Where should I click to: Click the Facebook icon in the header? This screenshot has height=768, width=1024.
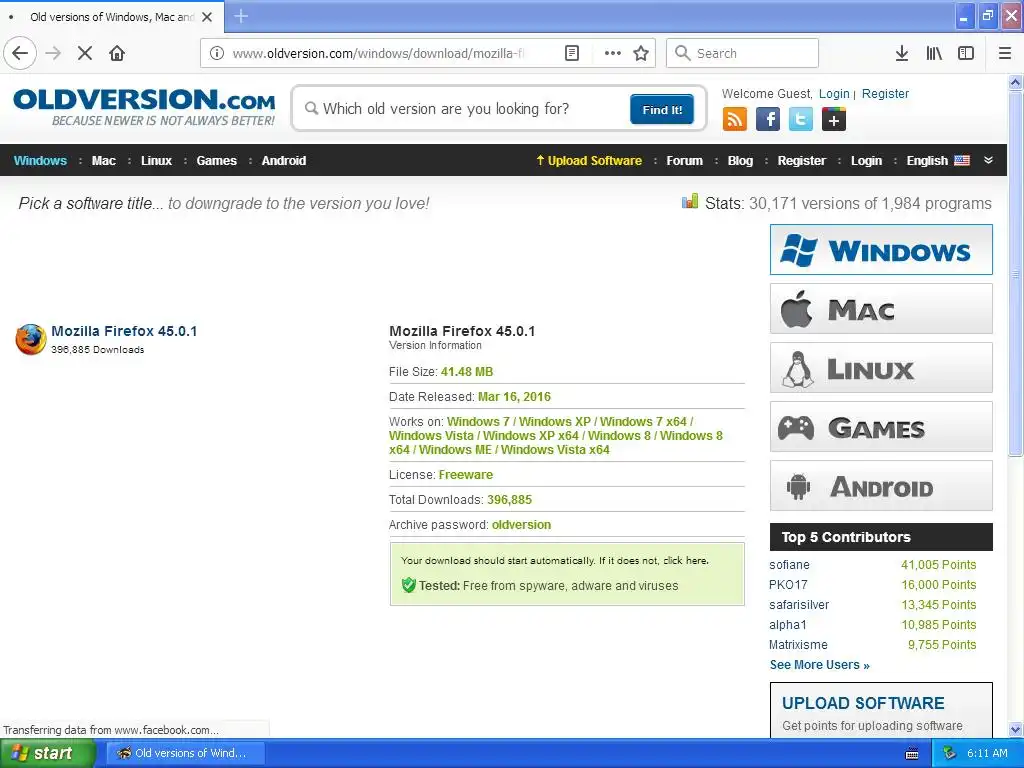pos(768,120)
